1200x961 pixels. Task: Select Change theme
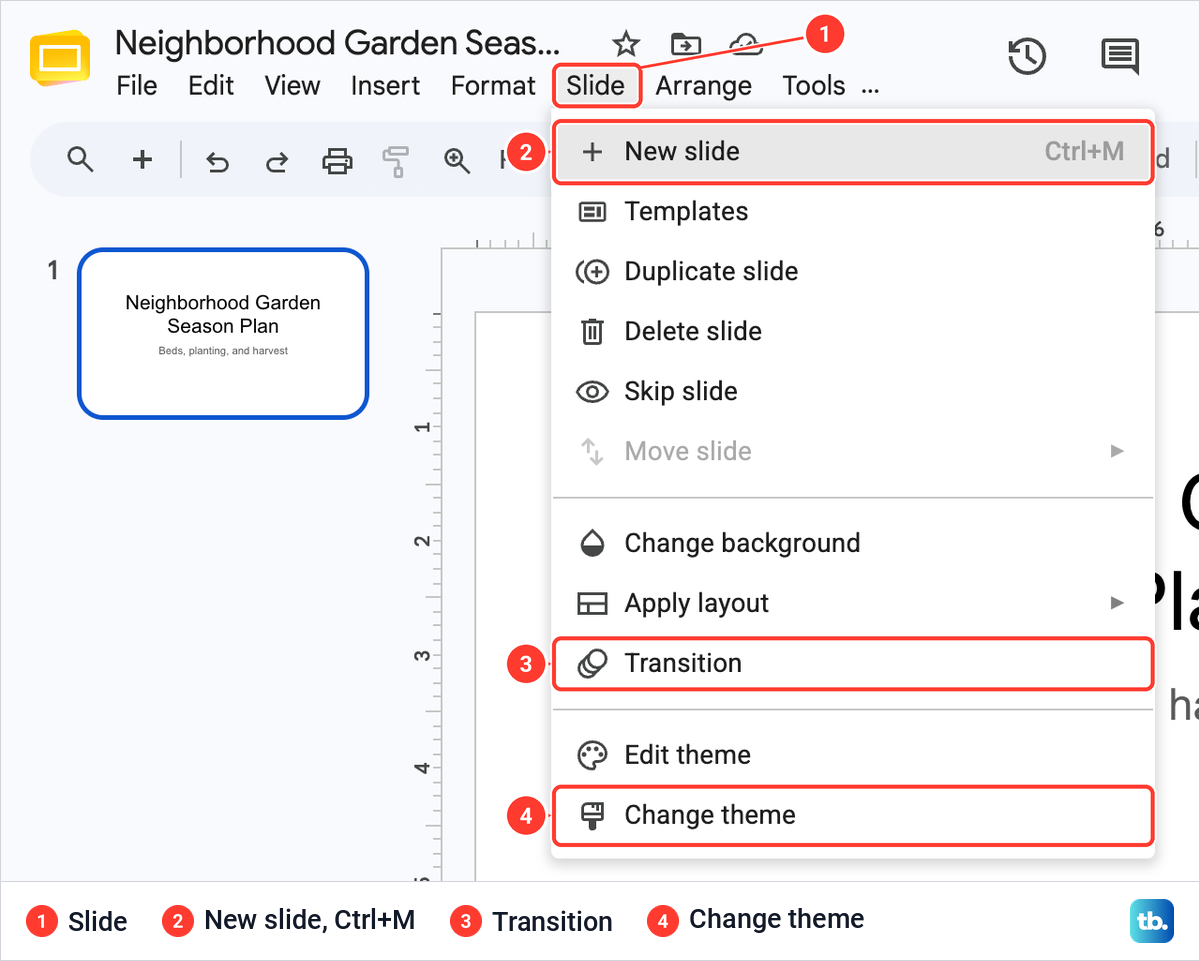click(x=853, y=815)
